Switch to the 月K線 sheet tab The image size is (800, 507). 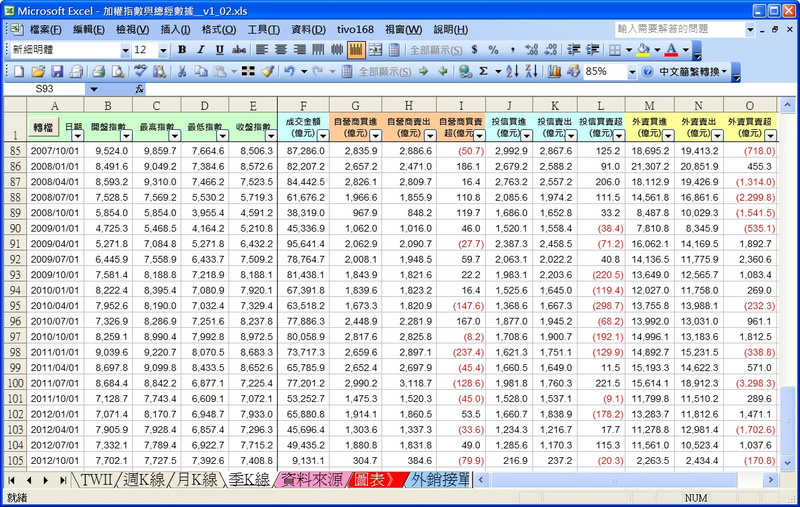pos(196,479)
